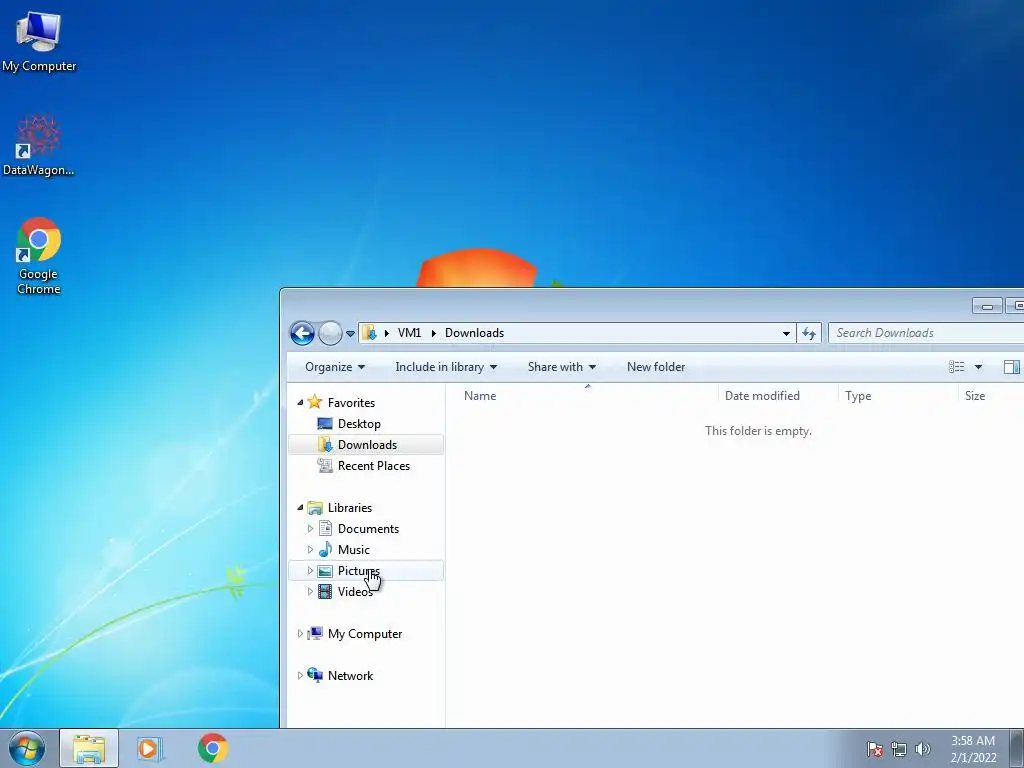Screen dimensions: 1024x768
Task: Expand the arrow between VM1 and Downloads
Action: 433,333
